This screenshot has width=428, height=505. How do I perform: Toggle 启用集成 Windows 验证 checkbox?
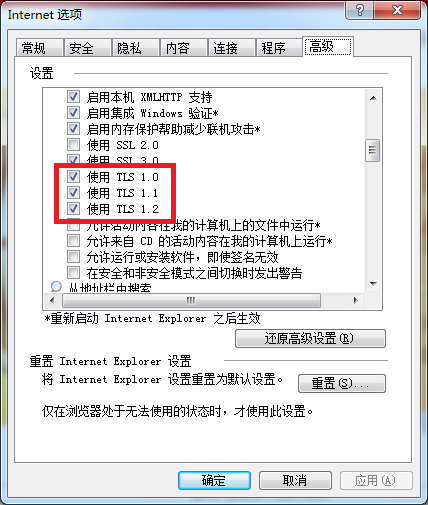tap(73, 113)
